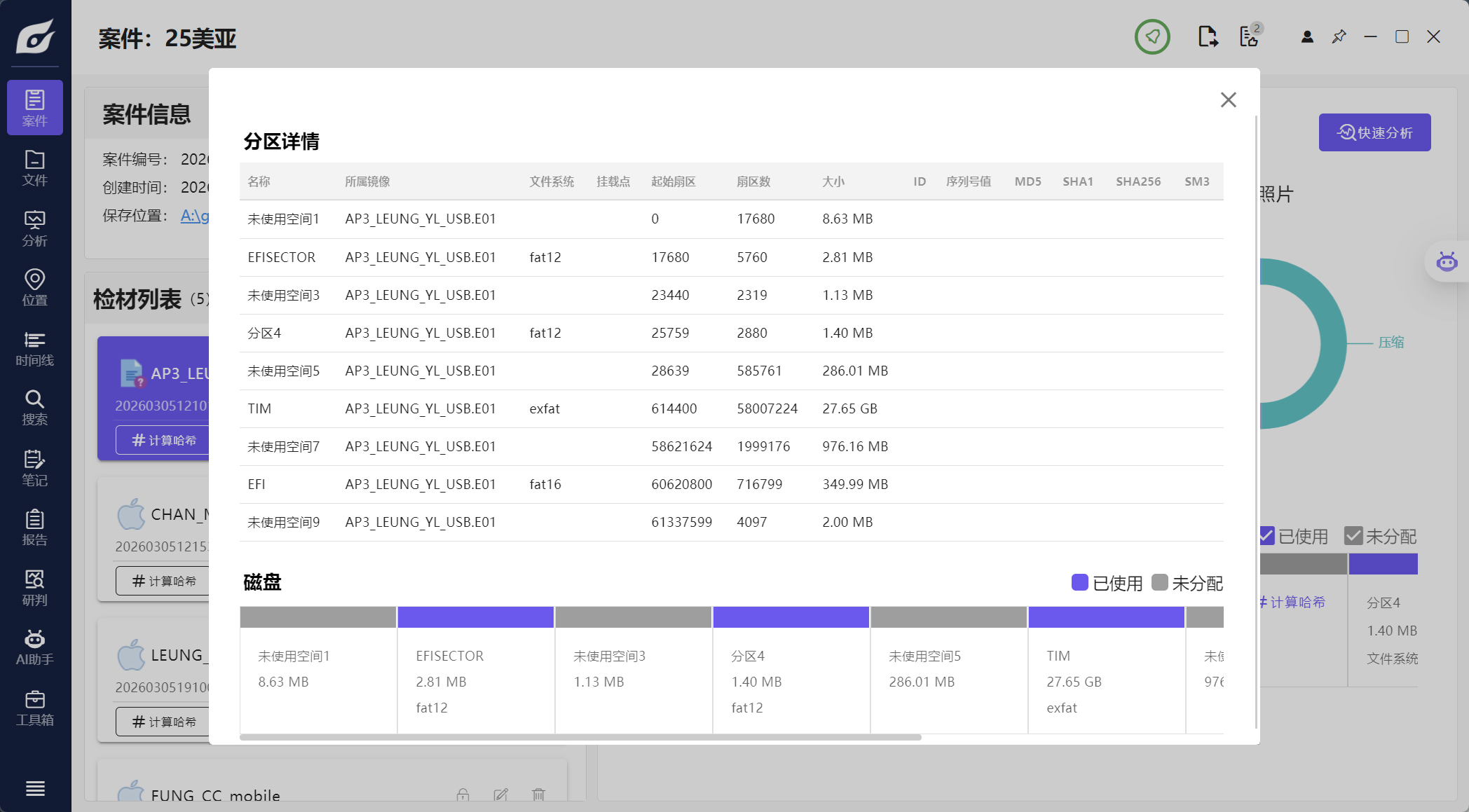Screen dimensions: 1469x812
Task: Toggle the 未分配 checkbox behind dialog
Action: click(1353, 536)
